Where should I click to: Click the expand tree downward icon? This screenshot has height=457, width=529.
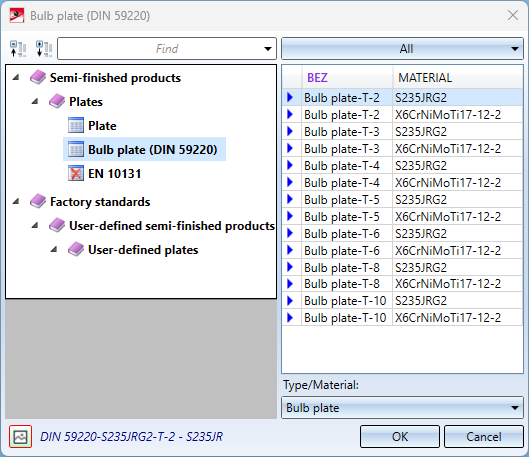pyautogui.click(x=44, y=49)
